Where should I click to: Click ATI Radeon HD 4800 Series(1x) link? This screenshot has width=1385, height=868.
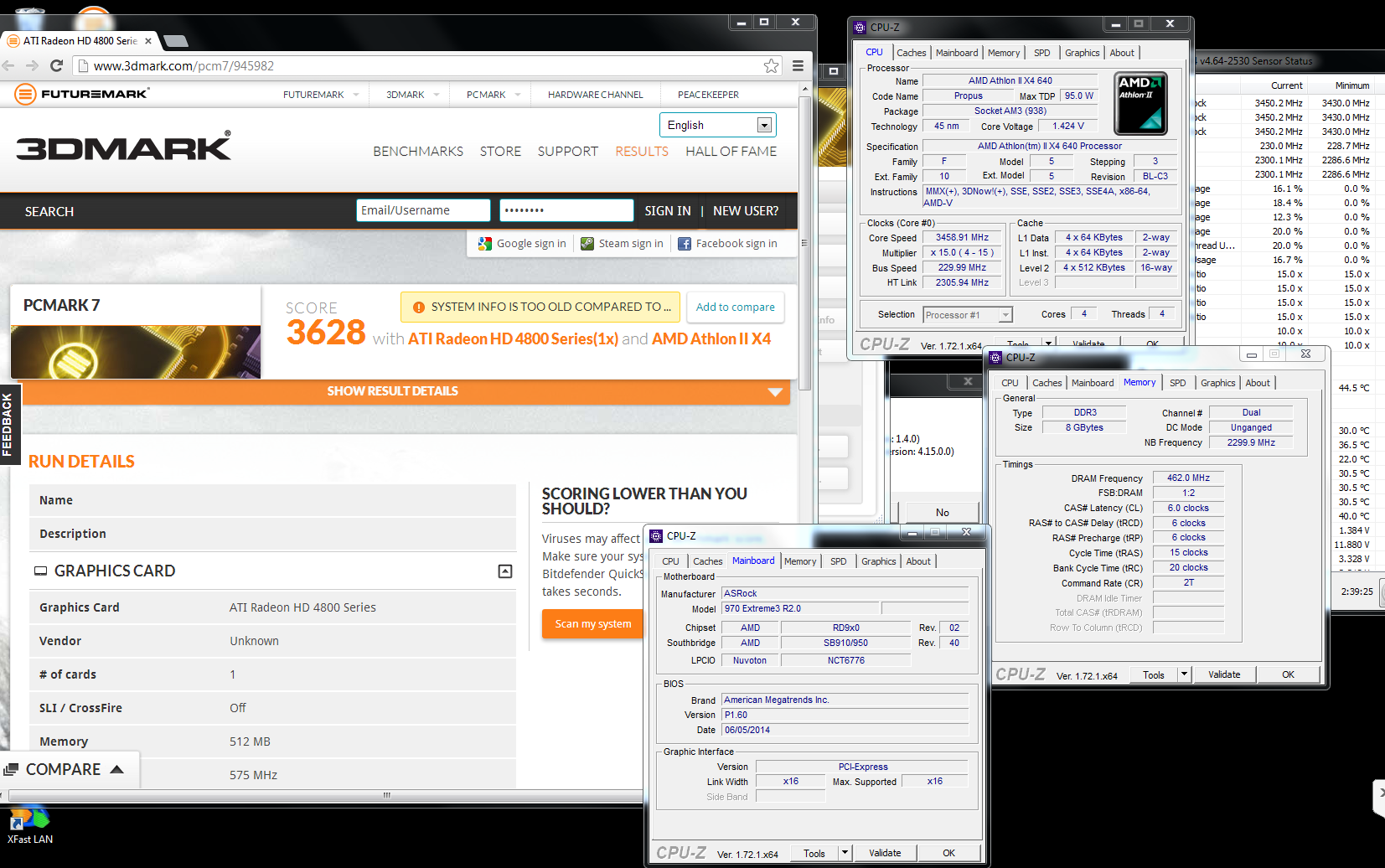(x=513, y=339)
